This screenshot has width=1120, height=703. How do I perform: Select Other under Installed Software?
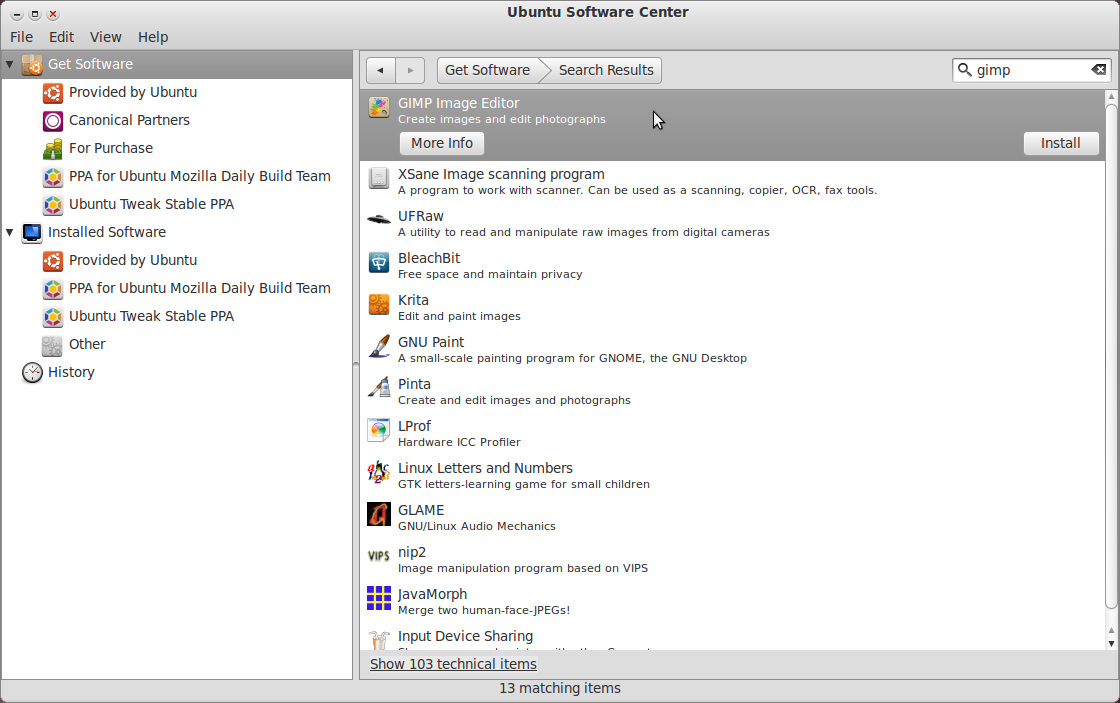pos(87,344)
